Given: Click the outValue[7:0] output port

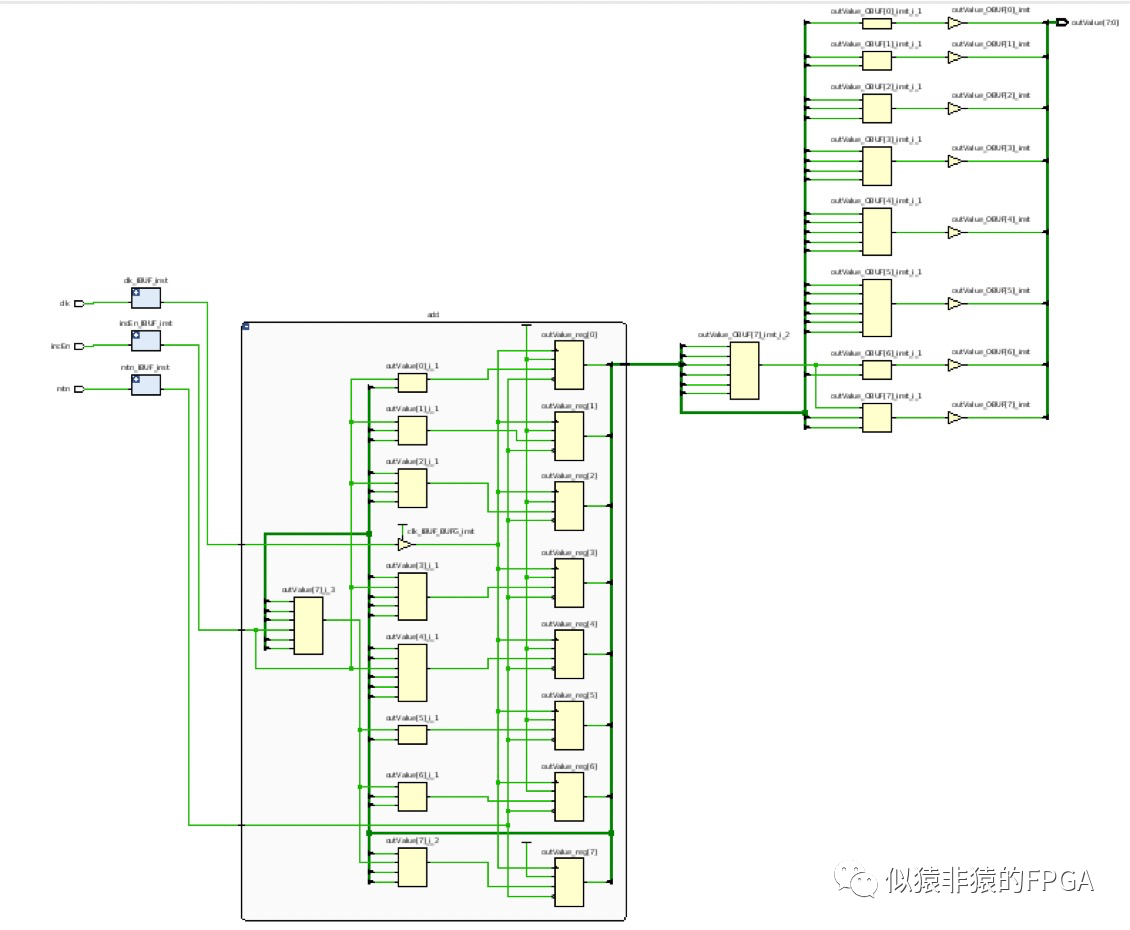Looking at the screenshot, I should click(1063, 20).
